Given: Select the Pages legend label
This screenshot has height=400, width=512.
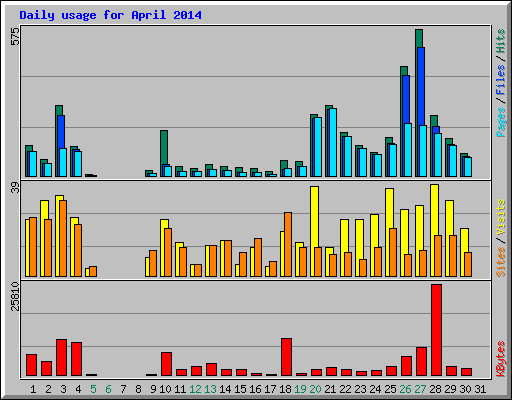Looking at the screenshot, I should pyautogui.click(x=500, y=122).
